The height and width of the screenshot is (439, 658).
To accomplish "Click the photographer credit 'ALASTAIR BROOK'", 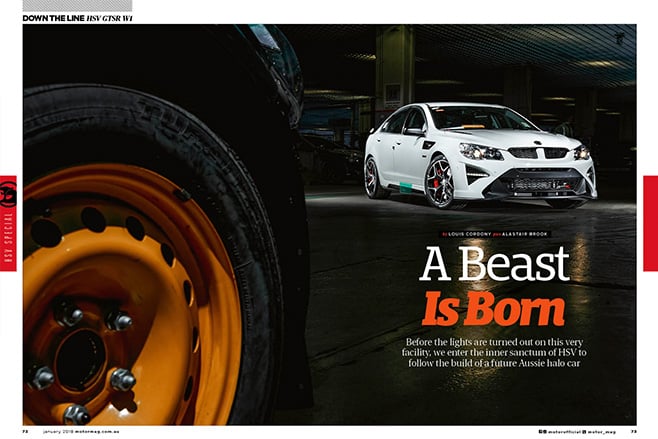I will (x=525, y=234).
